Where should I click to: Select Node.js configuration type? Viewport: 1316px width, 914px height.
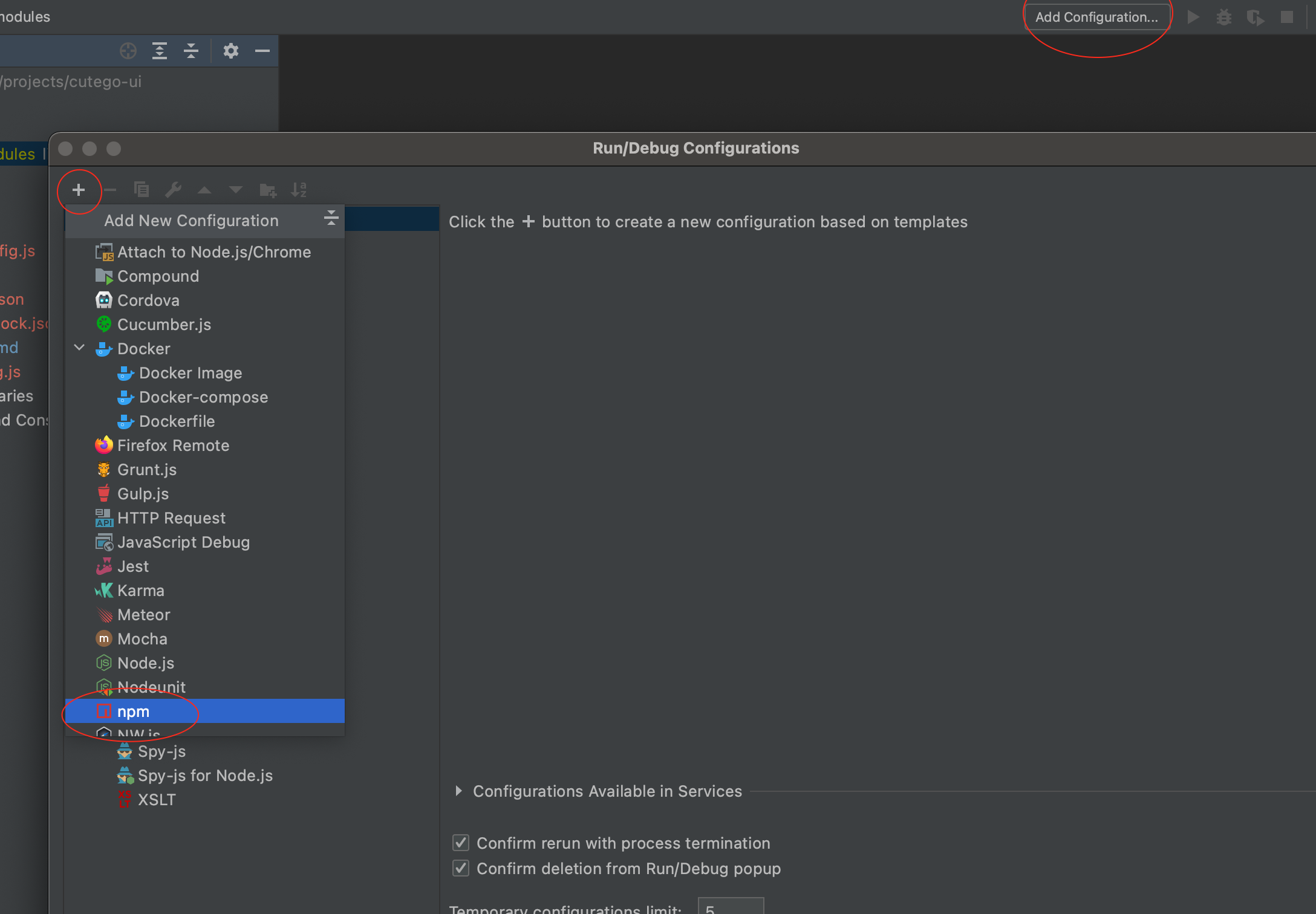point(205,663)
